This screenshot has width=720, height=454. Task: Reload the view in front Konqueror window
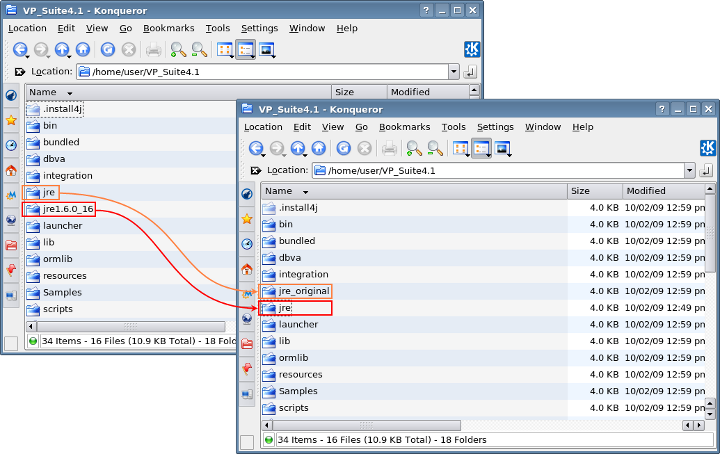[x=343, y=148]
